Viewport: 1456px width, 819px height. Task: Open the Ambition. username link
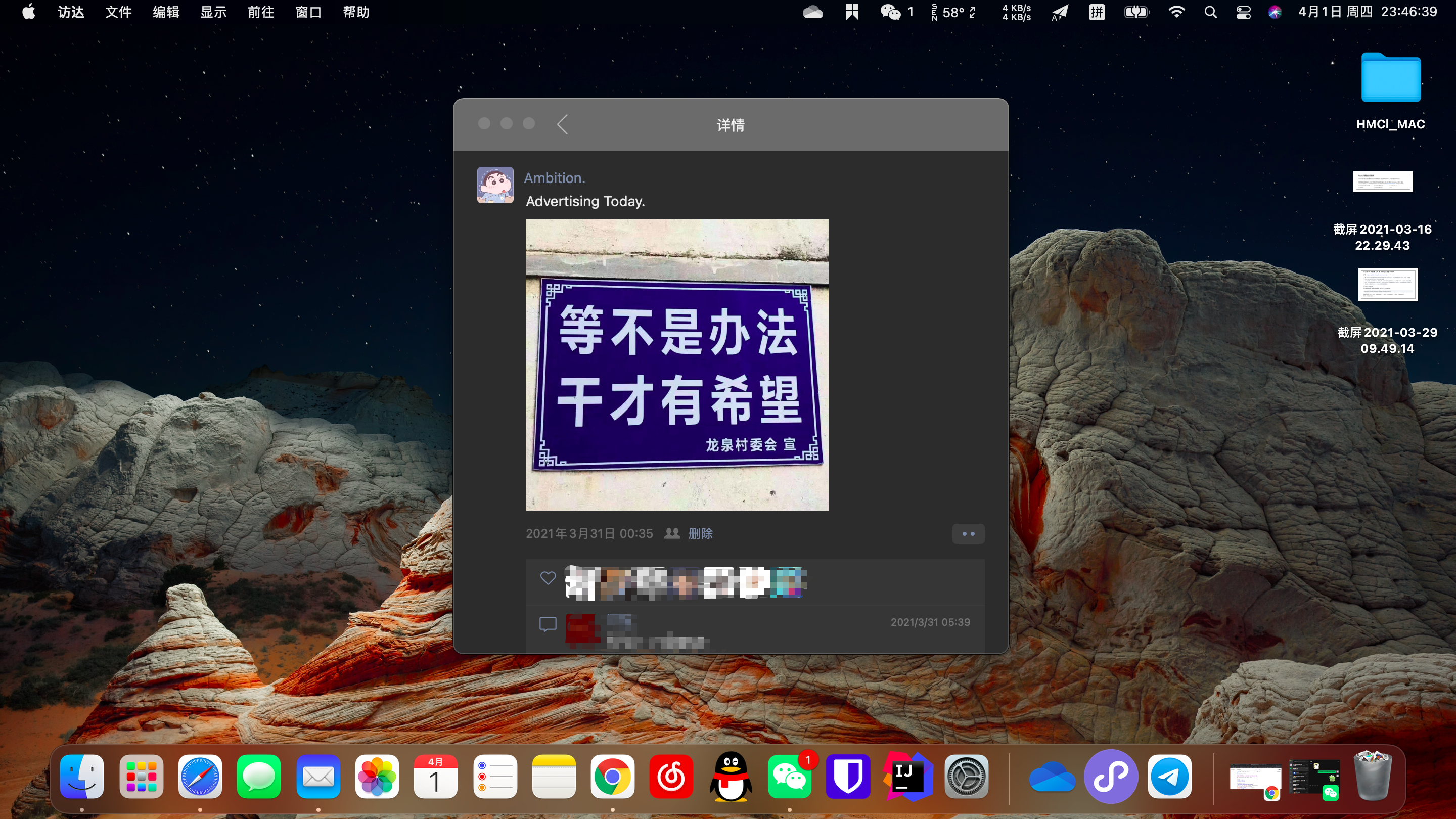click(555, 178)
